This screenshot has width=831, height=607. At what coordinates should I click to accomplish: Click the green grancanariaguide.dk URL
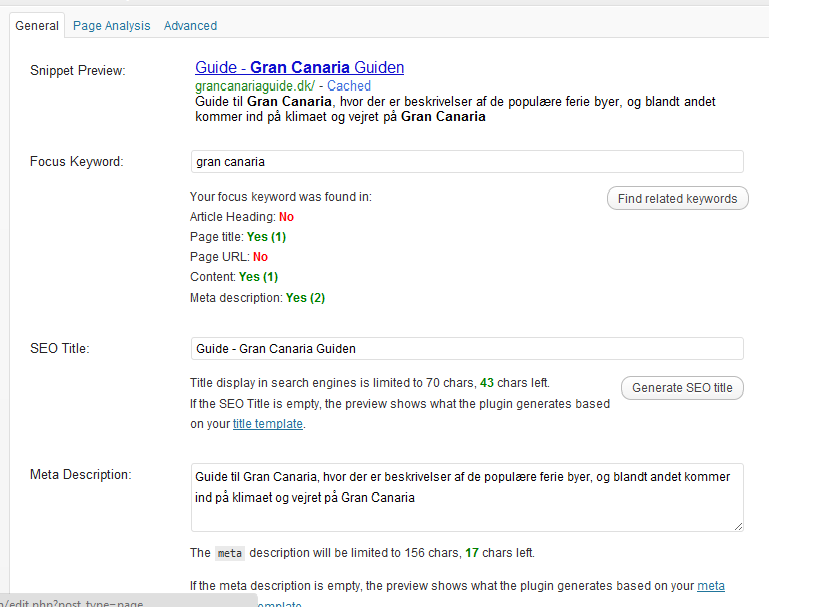(251, 87)
